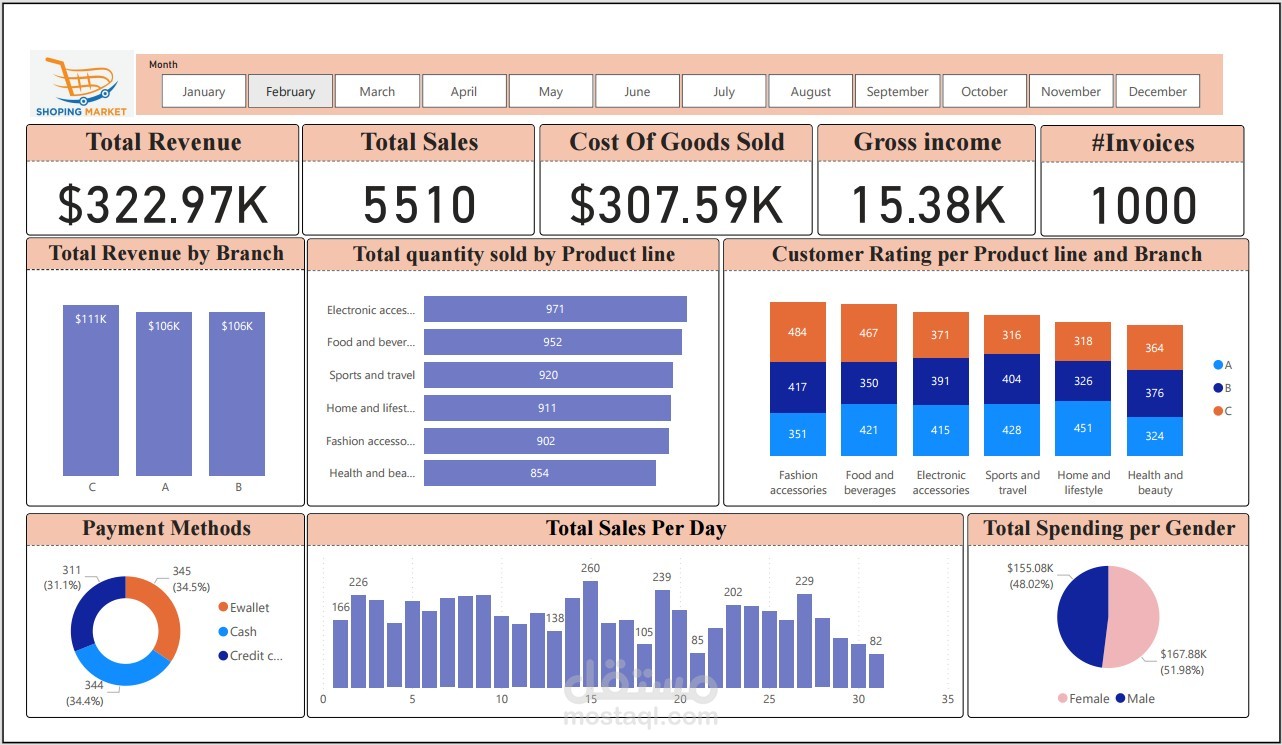Open the "Electronic acces..." truncated axis label
The height and width of the screenshot is (745, 1282).
(x=370, y=309)
